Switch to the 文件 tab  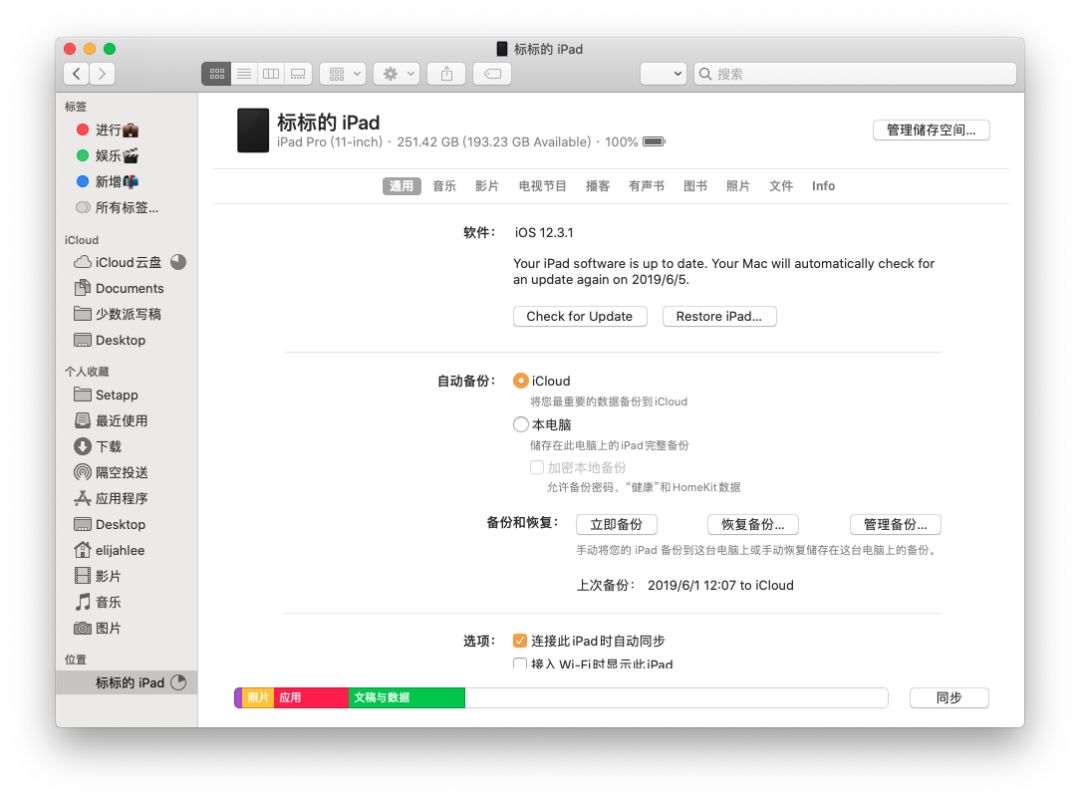click(x=781, y=186)
